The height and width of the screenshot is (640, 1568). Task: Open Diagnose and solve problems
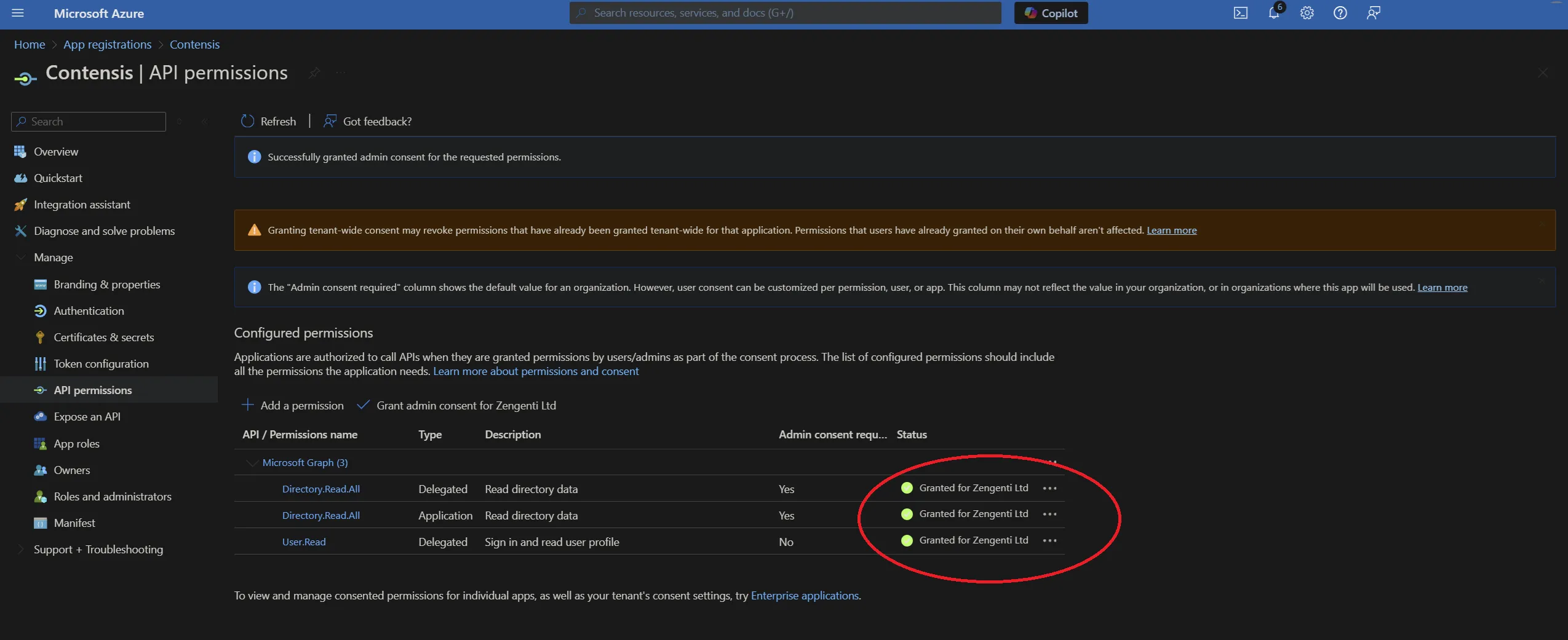(104, 231)
